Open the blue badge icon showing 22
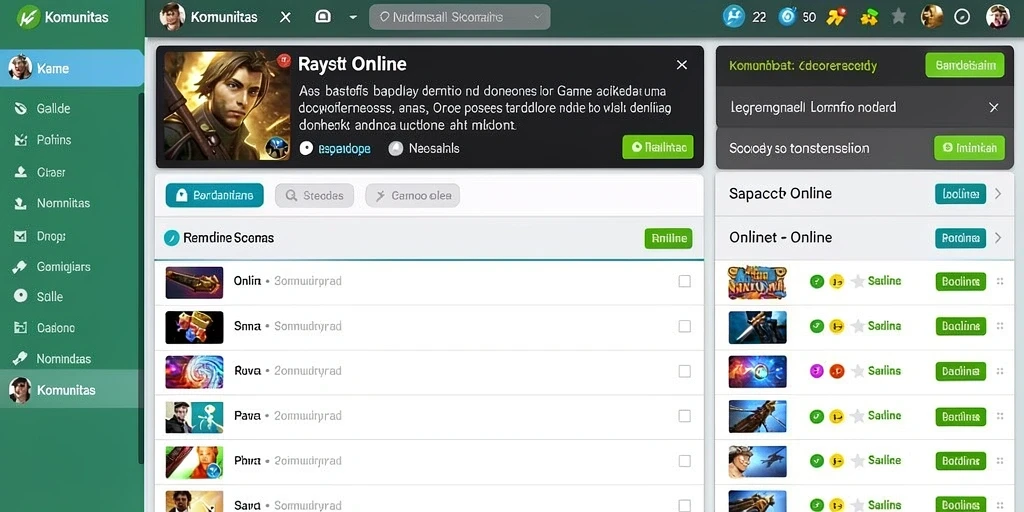Screen dimensions: 1024x512 tap(734, 16)
